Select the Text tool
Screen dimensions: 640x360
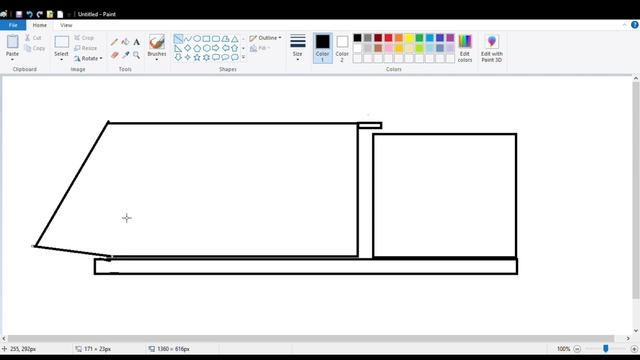pos(136,42)
